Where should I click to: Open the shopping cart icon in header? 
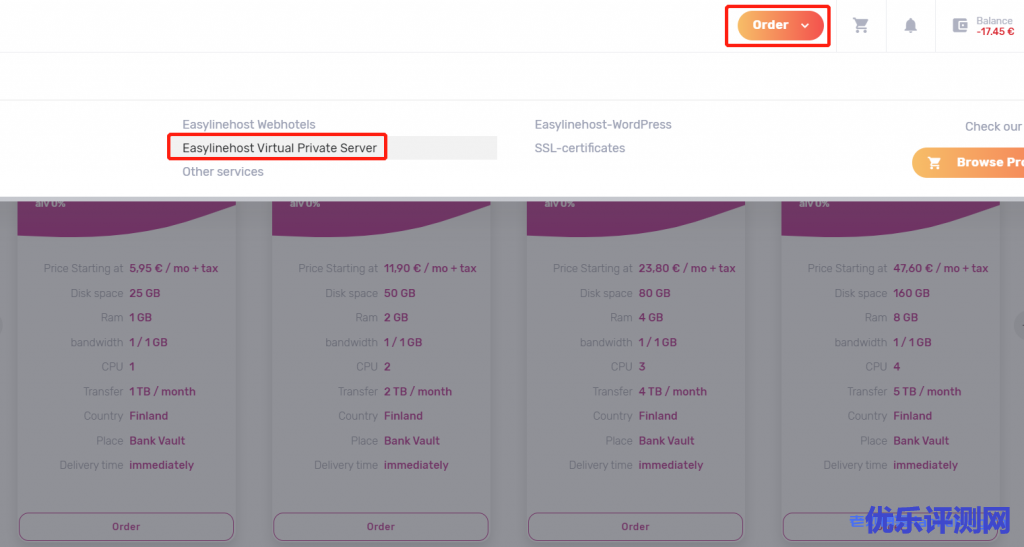pos(860,26)
